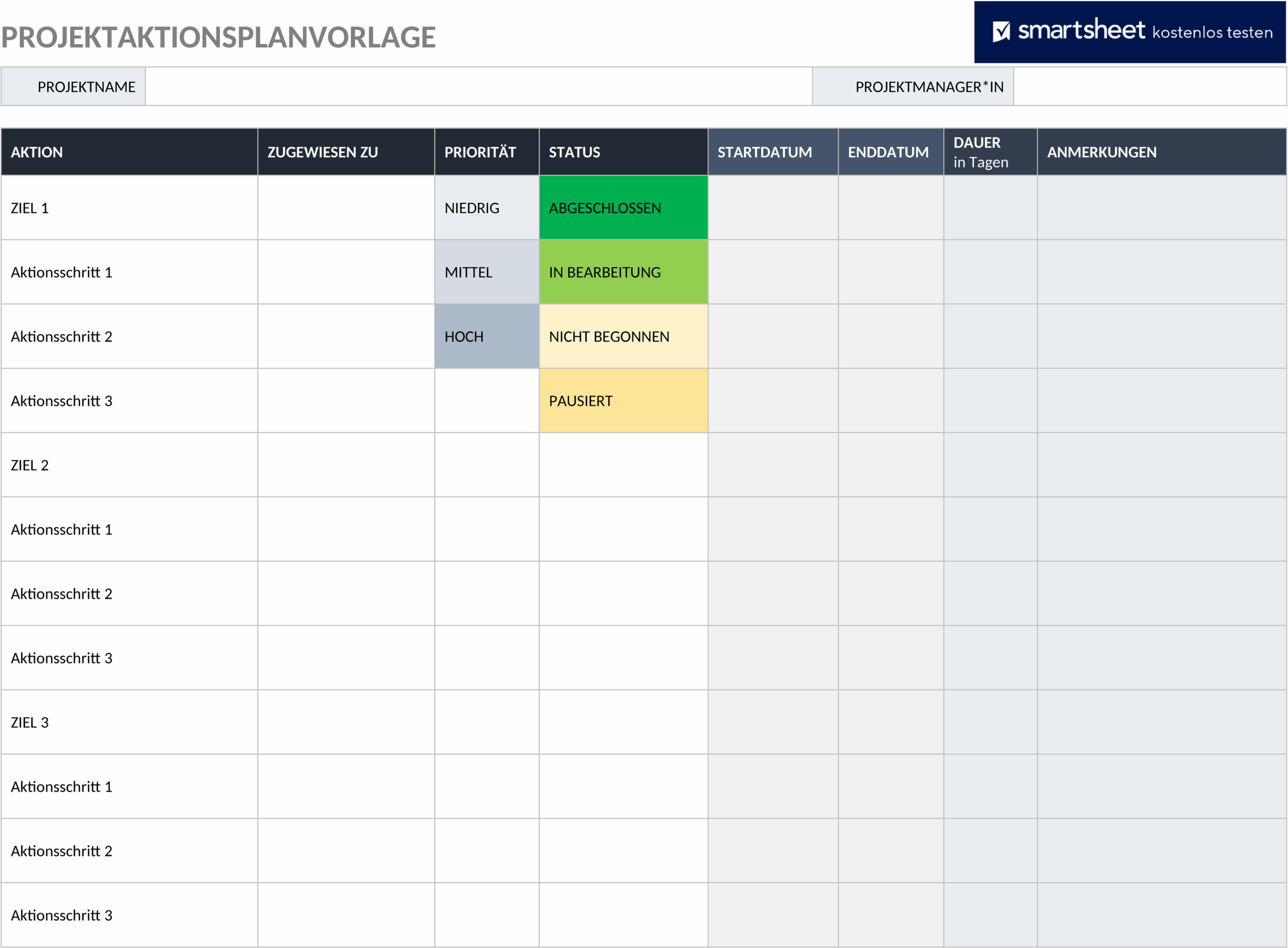Click the Zugewiesen zu cell for ZIEL 1
Image resolution: width=1288 pixels, height=948 pixels.
pyautogui.click(x=346, y=208)
